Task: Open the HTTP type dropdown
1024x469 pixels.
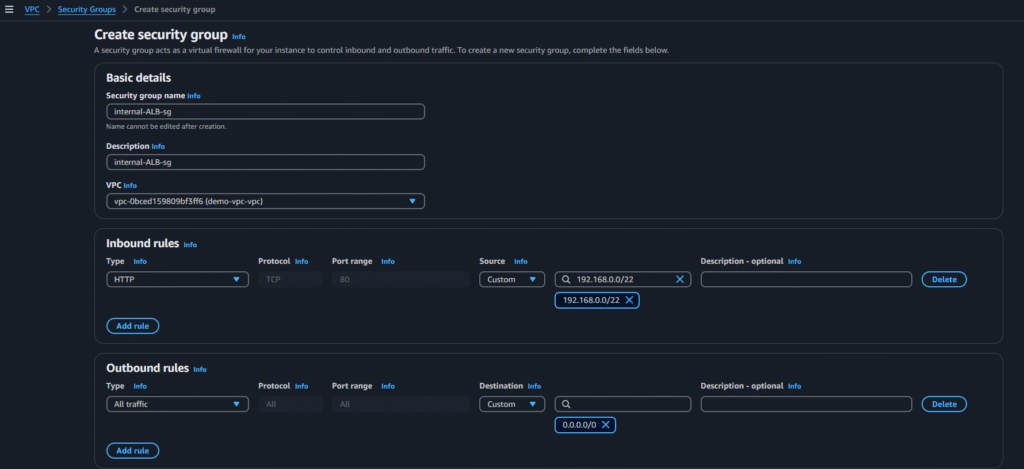Action: tap(177, 280)
